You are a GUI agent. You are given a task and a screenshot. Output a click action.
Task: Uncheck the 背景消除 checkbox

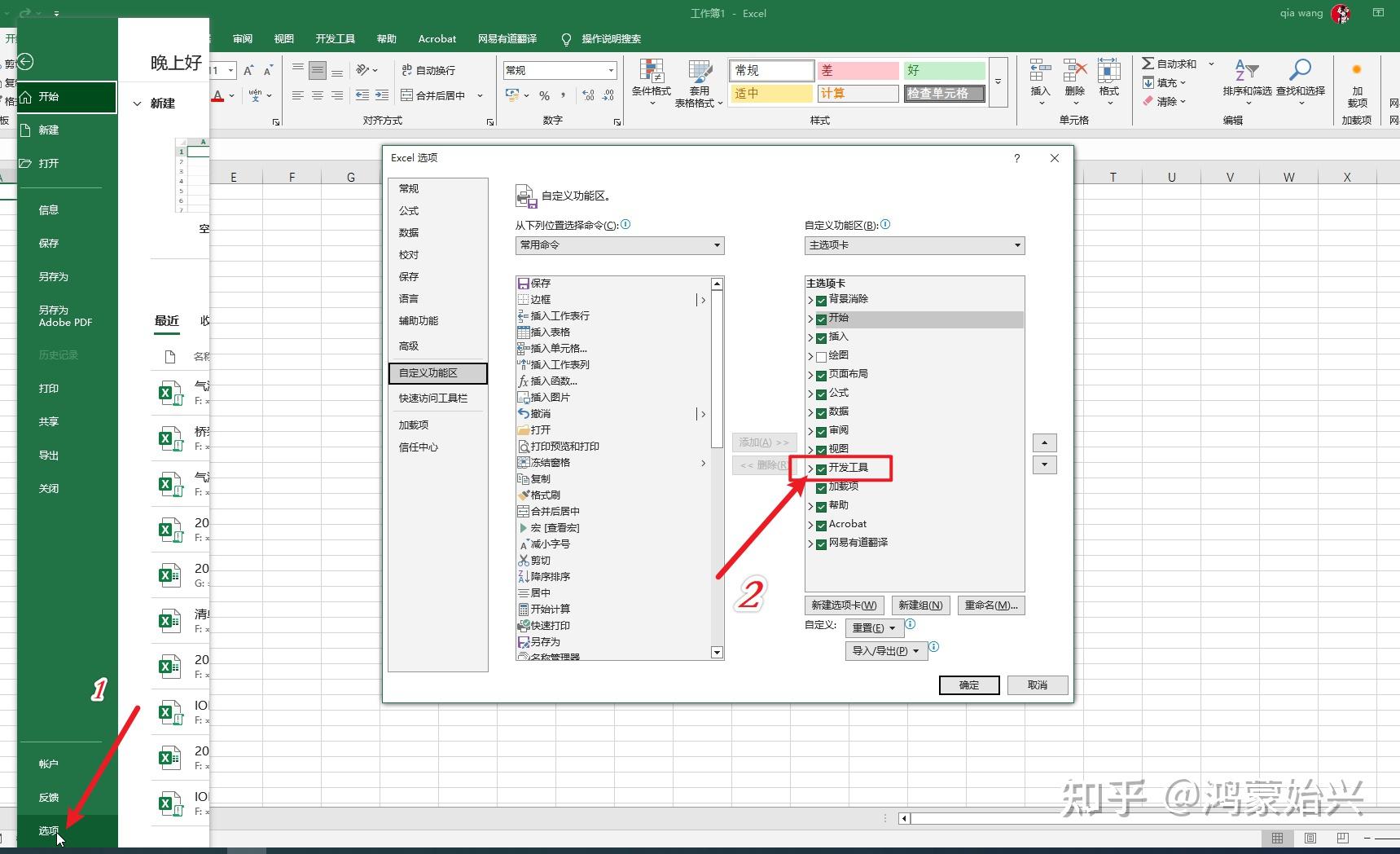click(x=822, y=300)
